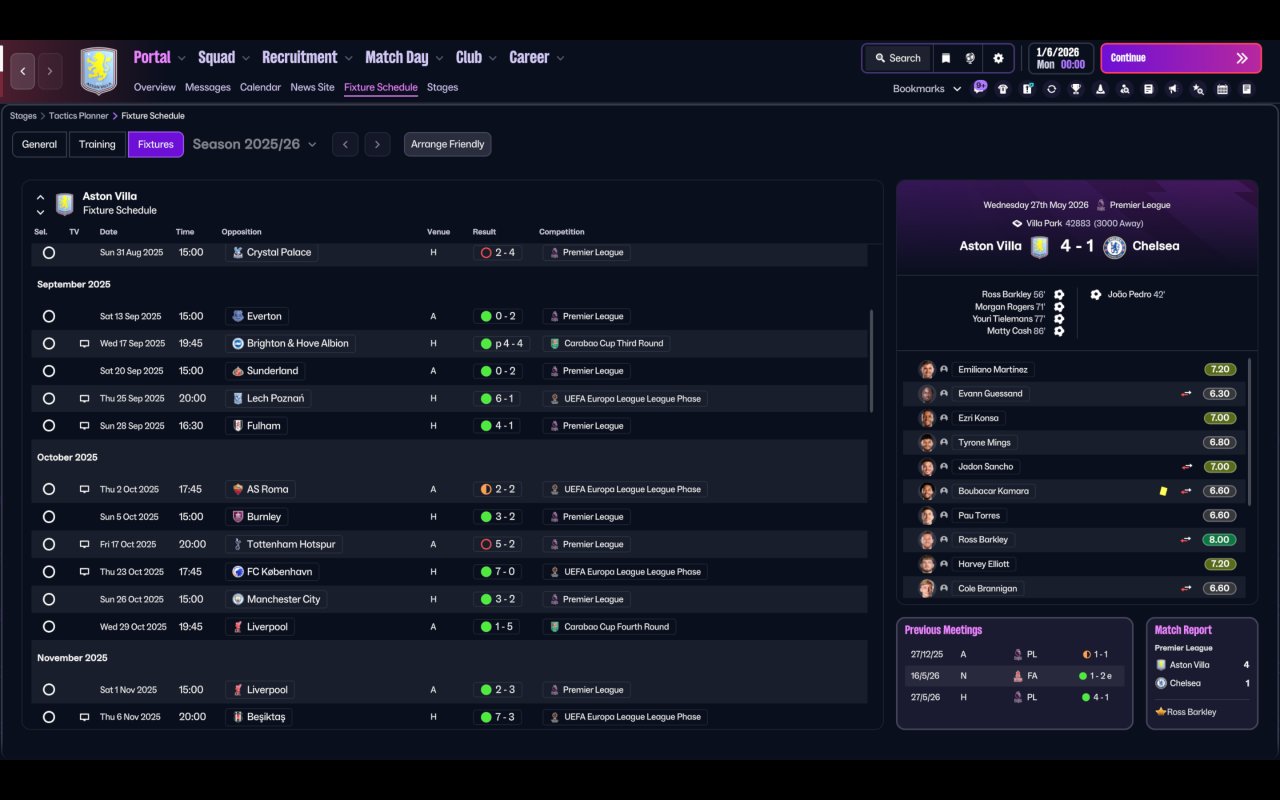This screenshot has width=1280, height=800.
Task: Select the AS Roma fixture radio button
Action: pos(48,490)
